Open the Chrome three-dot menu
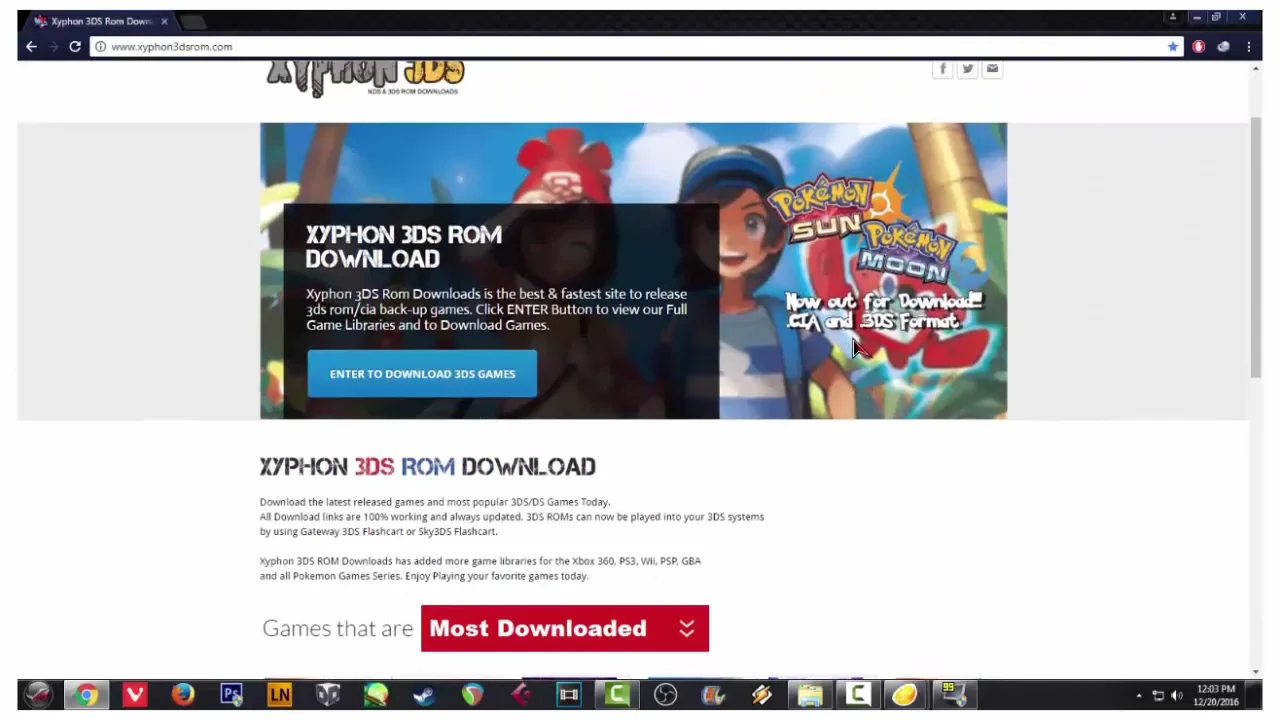 [1248, 47]
